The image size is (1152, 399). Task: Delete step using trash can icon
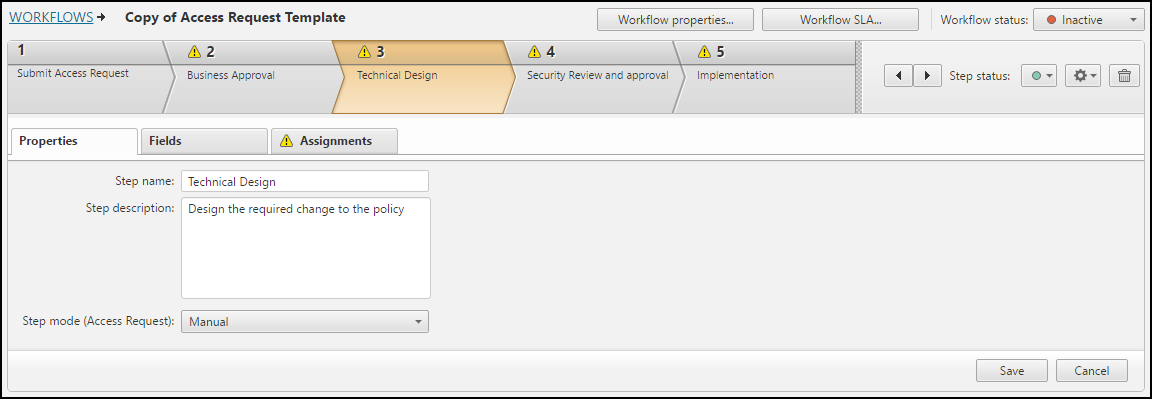1123,76
